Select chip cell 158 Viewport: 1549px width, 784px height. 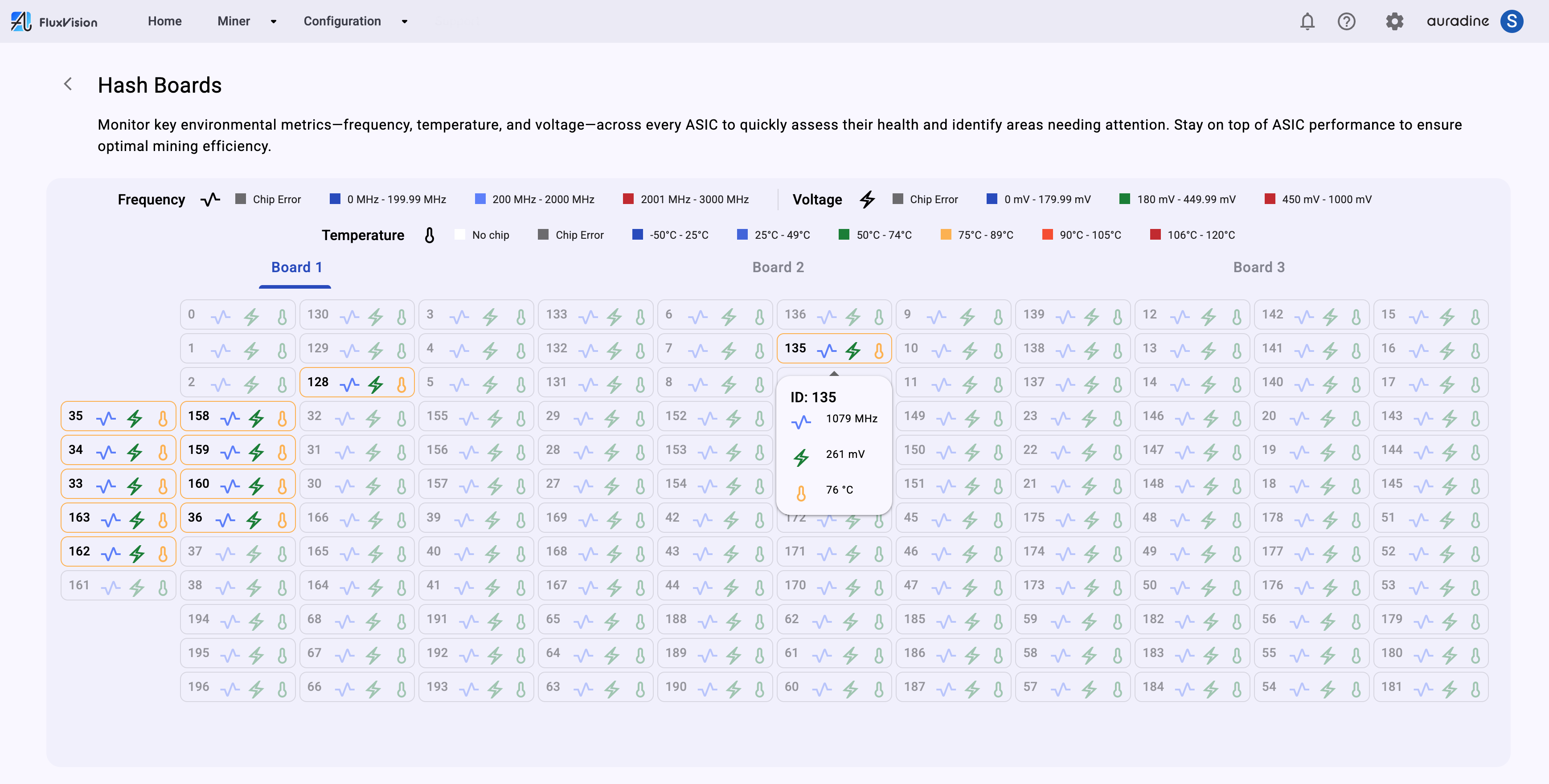click(x=238, y=416)
